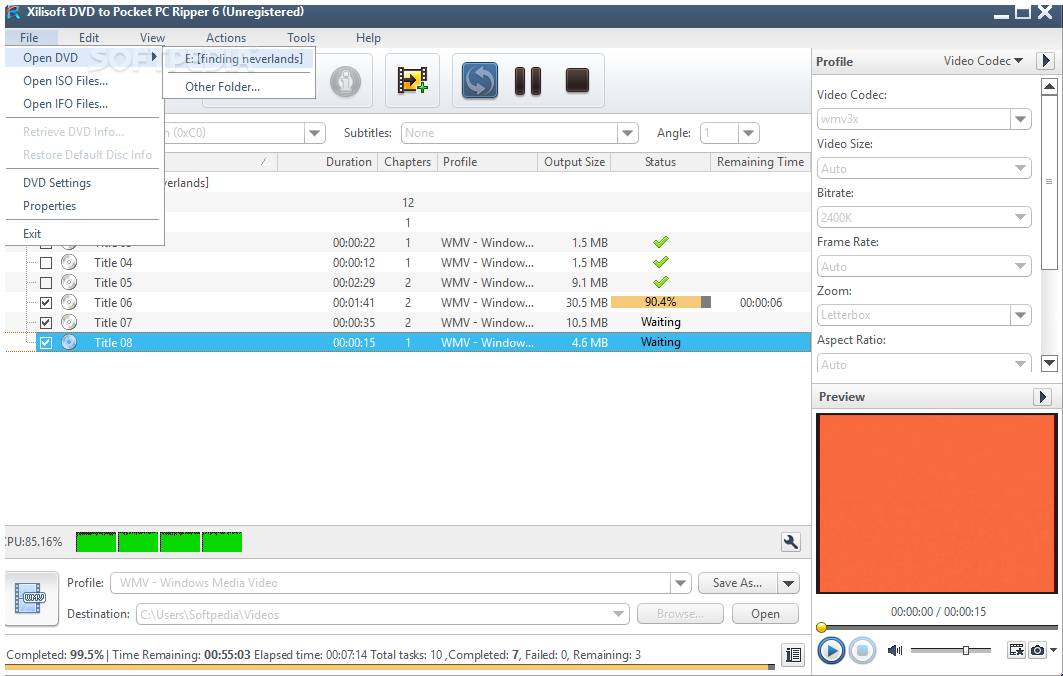1063x676 pixels.
Task: Click the WMV profile format icon
Action: pyautogui.click(x=32, y=598)
